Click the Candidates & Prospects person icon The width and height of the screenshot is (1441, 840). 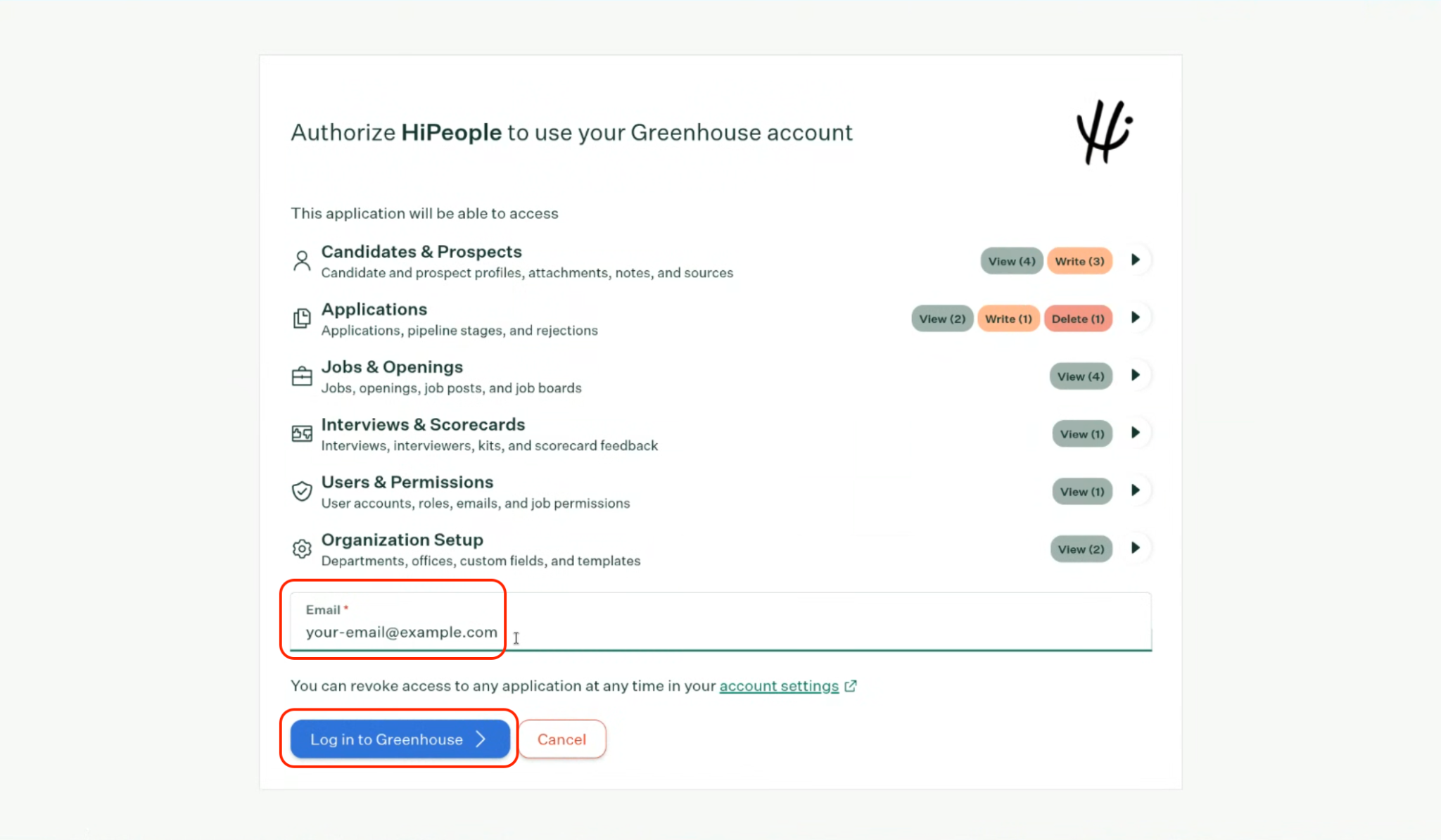pos(302,261)
